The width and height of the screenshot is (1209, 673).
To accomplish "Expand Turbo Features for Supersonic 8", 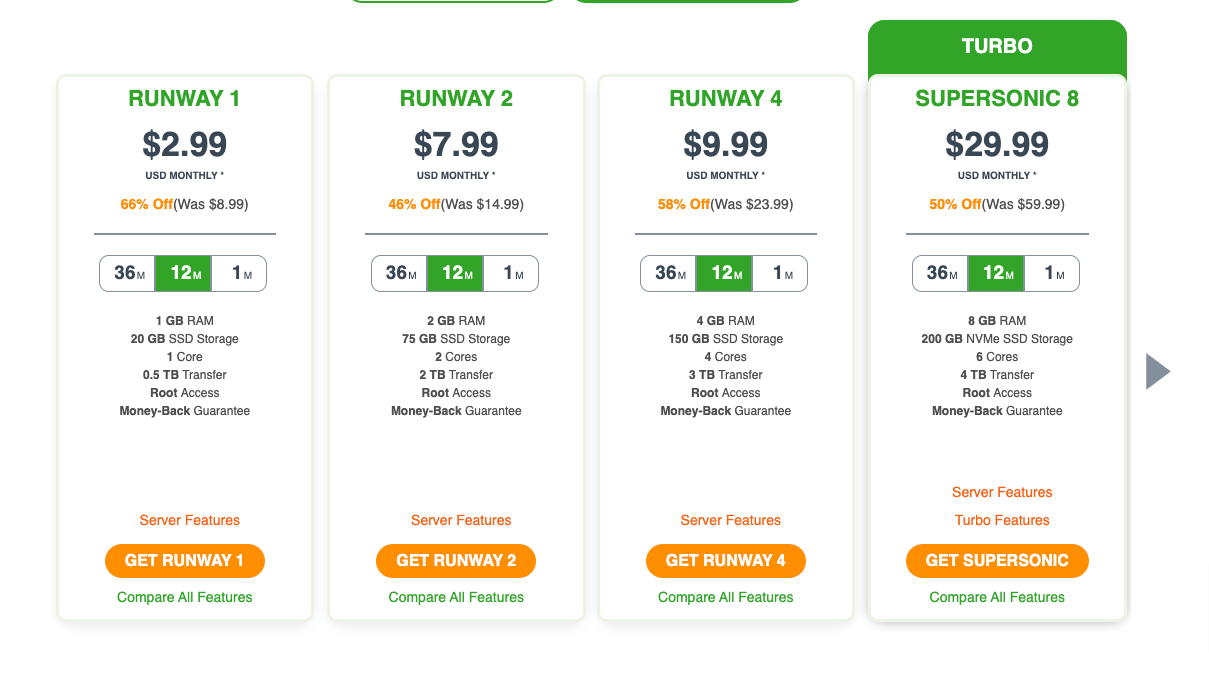I will [1002, 520].
